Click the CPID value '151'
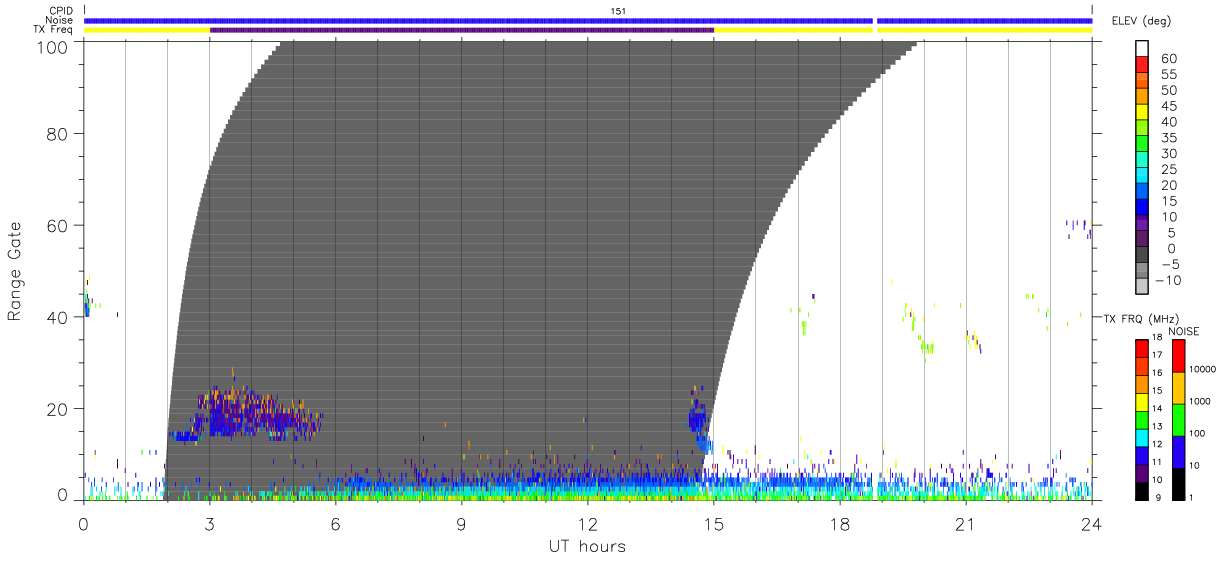 click(x=617, y=11)
